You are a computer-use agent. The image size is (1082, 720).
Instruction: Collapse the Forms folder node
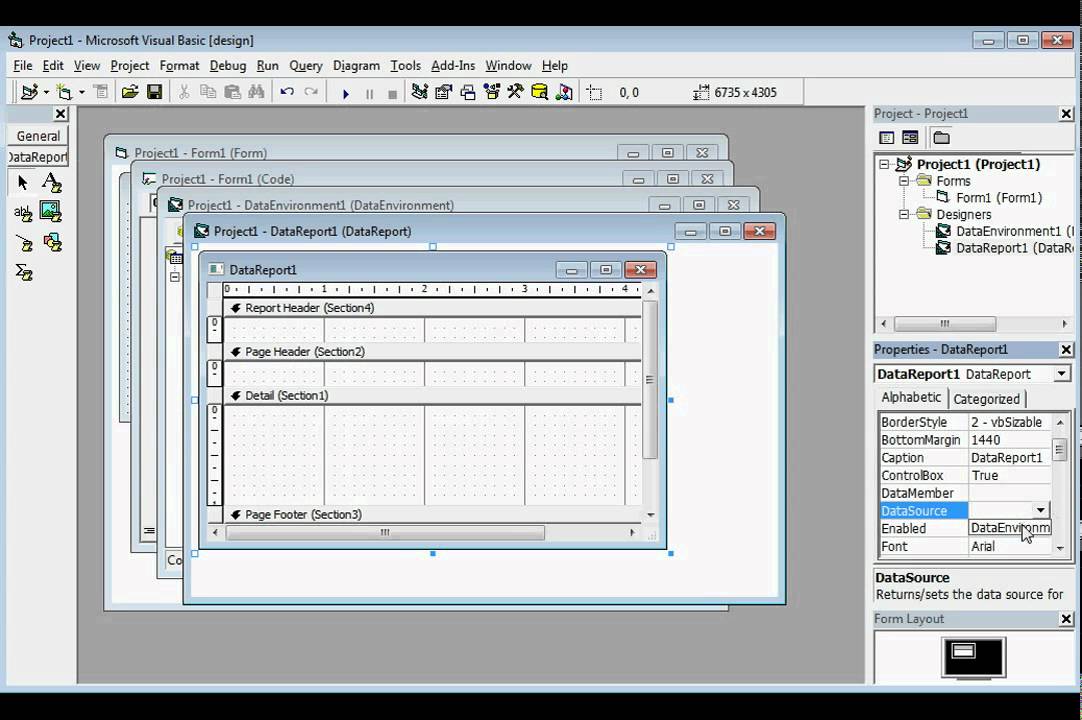903,181
